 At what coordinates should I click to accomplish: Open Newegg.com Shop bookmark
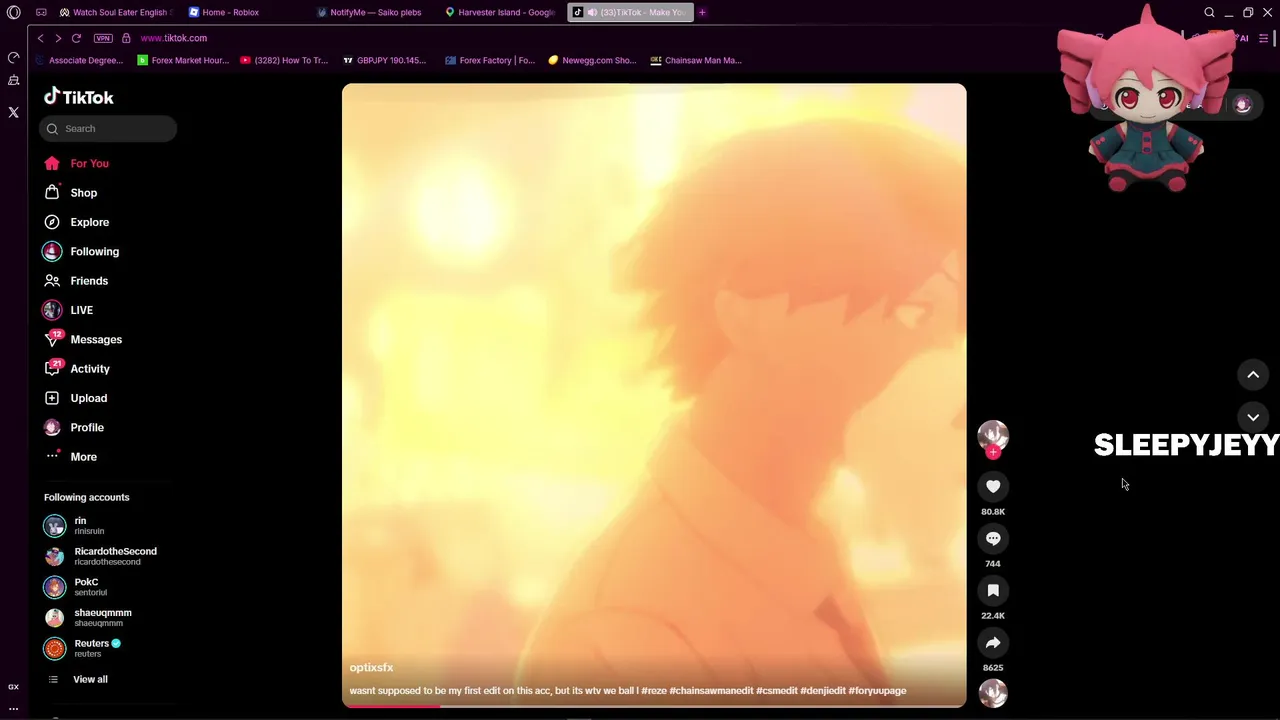592,60
